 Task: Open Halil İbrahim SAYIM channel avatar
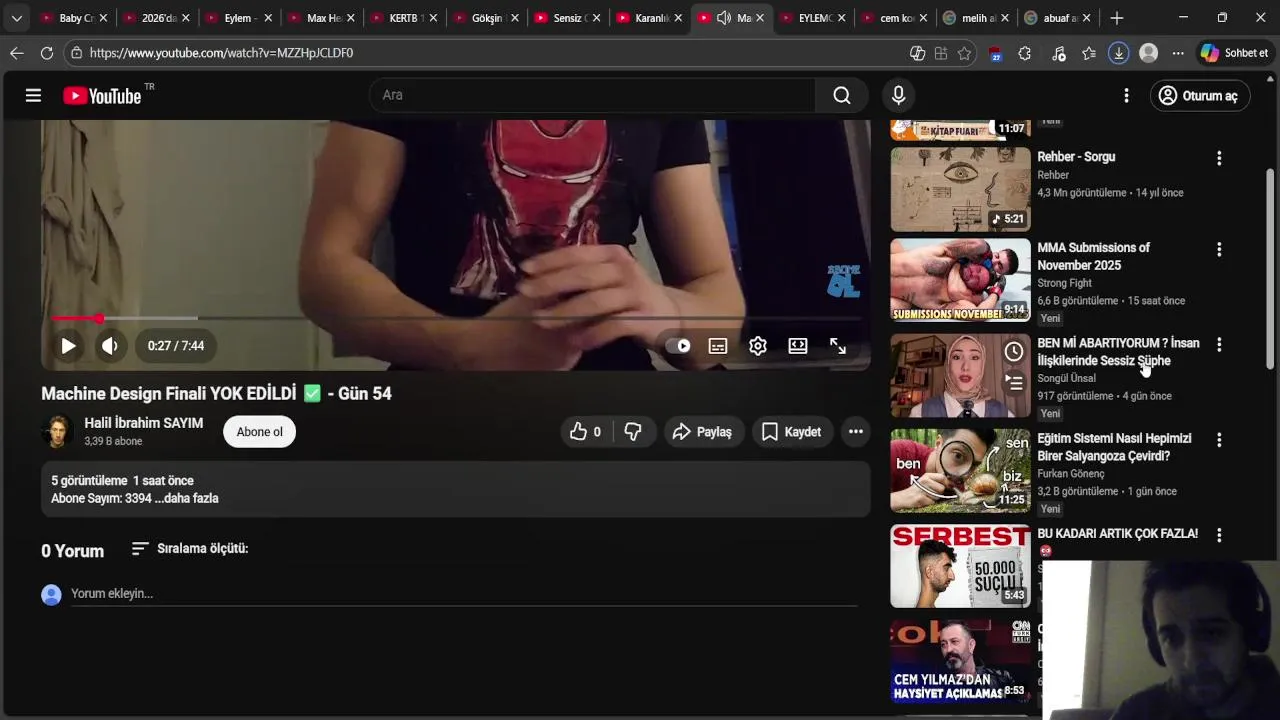click(x=57, y=432)
